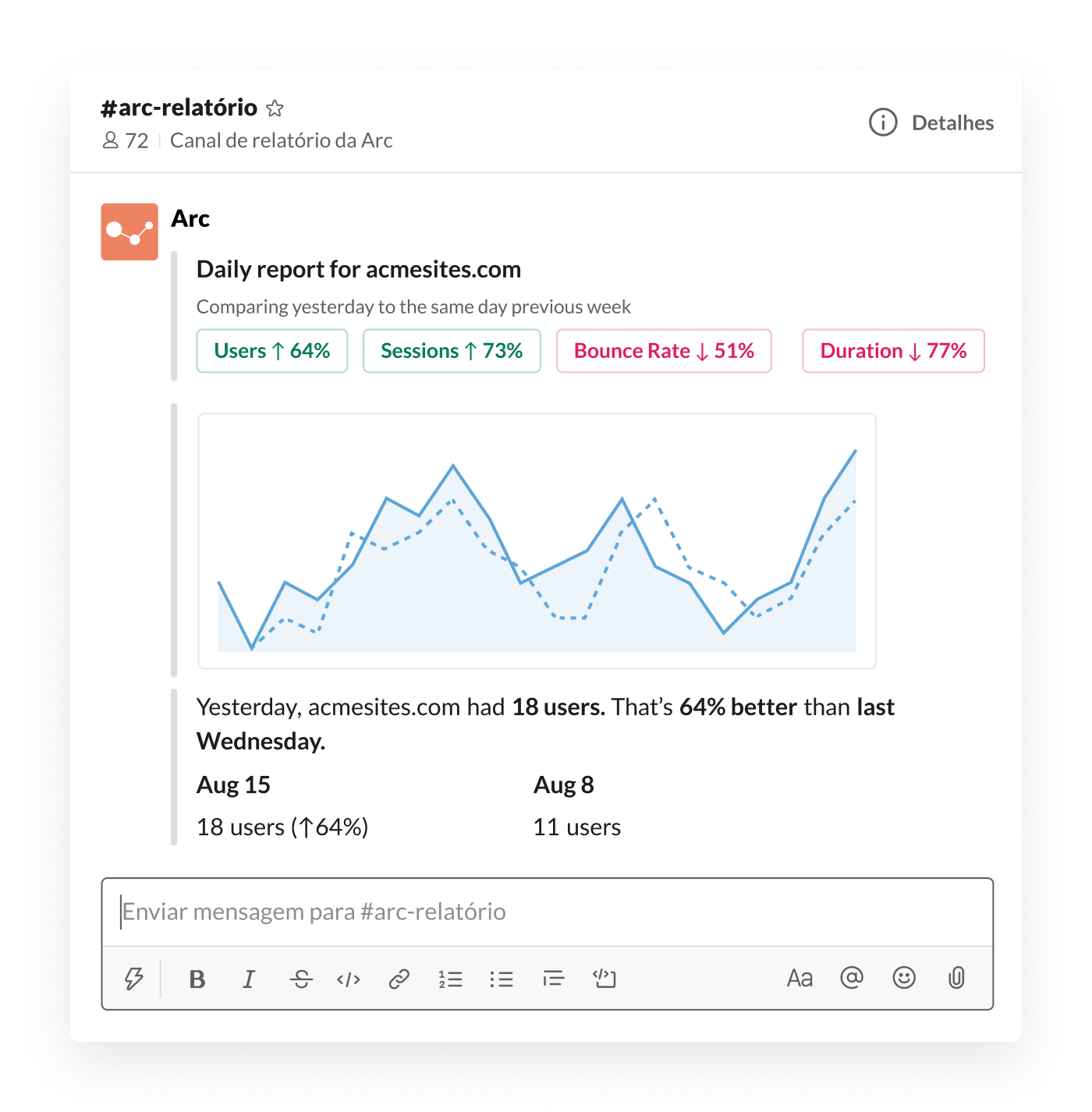Mention someone with @ icon
Image resolution: width=1092 pixels, height=1112 pixels.
[x=852, y=978]
